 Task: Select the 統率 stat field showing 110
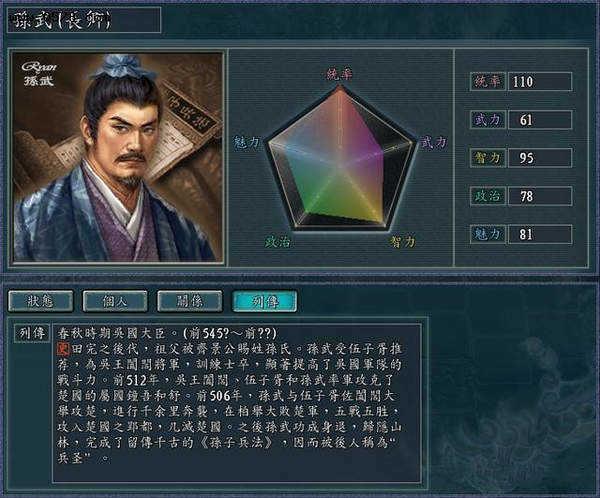tap(540, 82)
